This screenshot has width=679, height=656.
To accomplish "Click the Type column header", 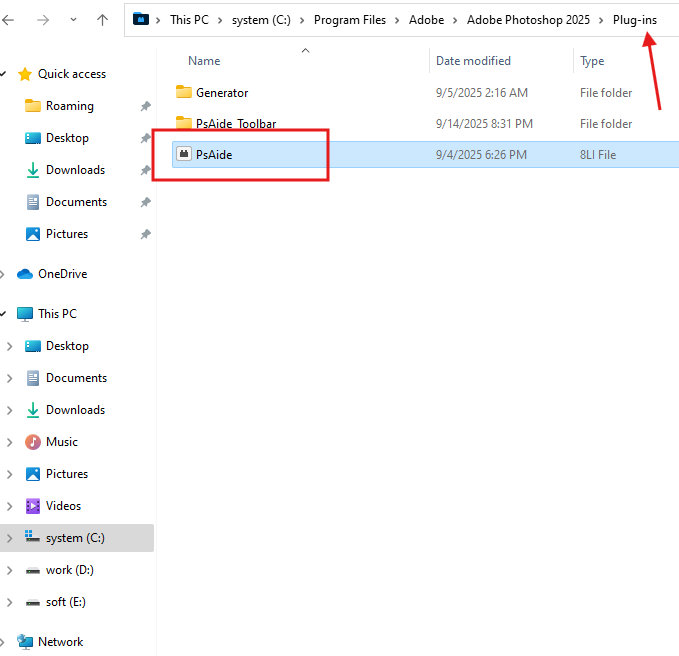I will [x=592, y=61].
